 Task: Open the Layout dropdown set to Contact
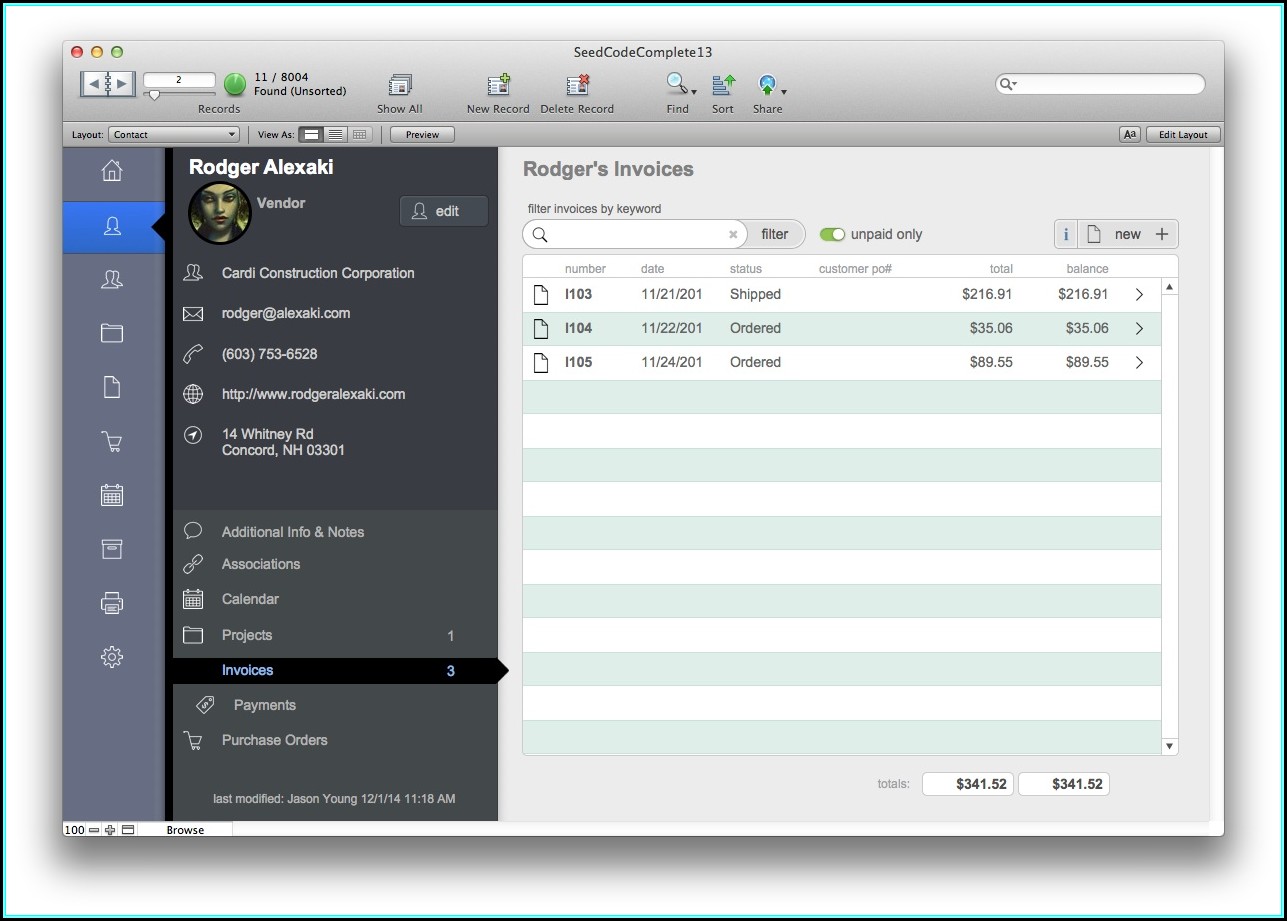[174, 134]
